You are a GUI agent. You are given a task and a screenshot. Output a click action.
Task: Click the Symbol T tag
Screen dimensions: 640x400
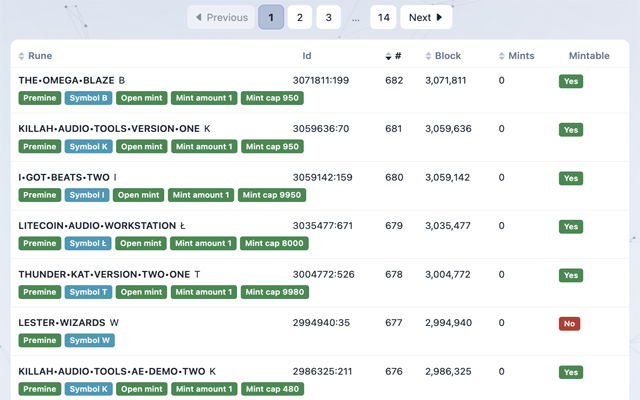click(x=88, y=292)
